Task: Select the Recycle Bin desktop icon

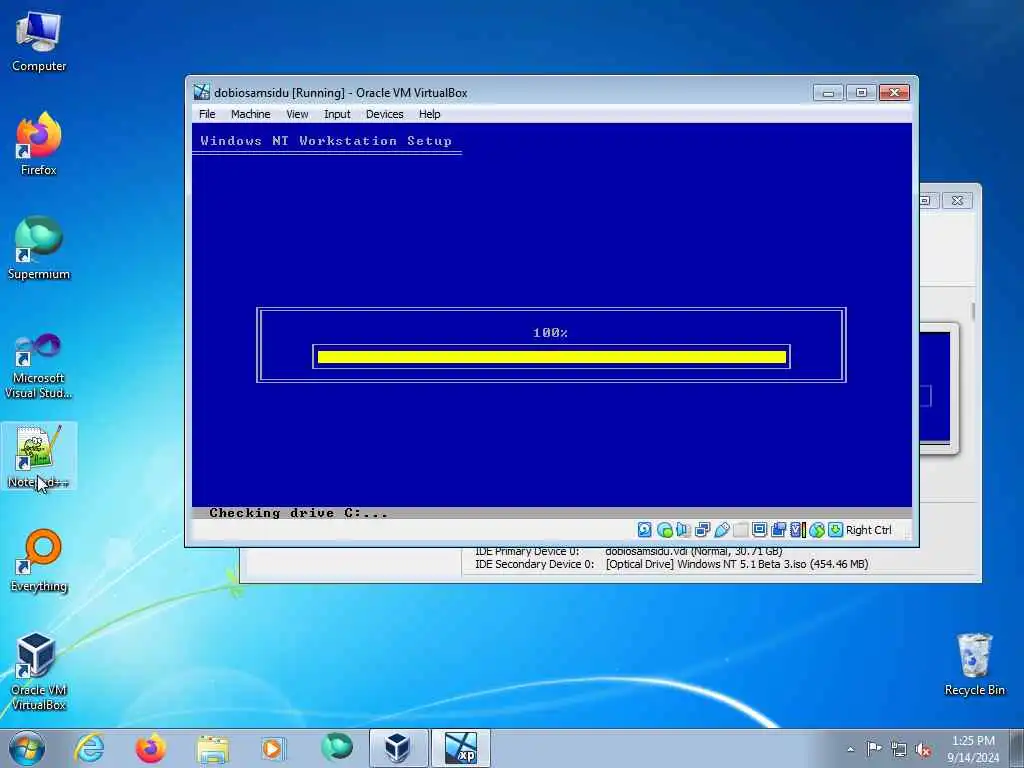Action: [974, 665]
